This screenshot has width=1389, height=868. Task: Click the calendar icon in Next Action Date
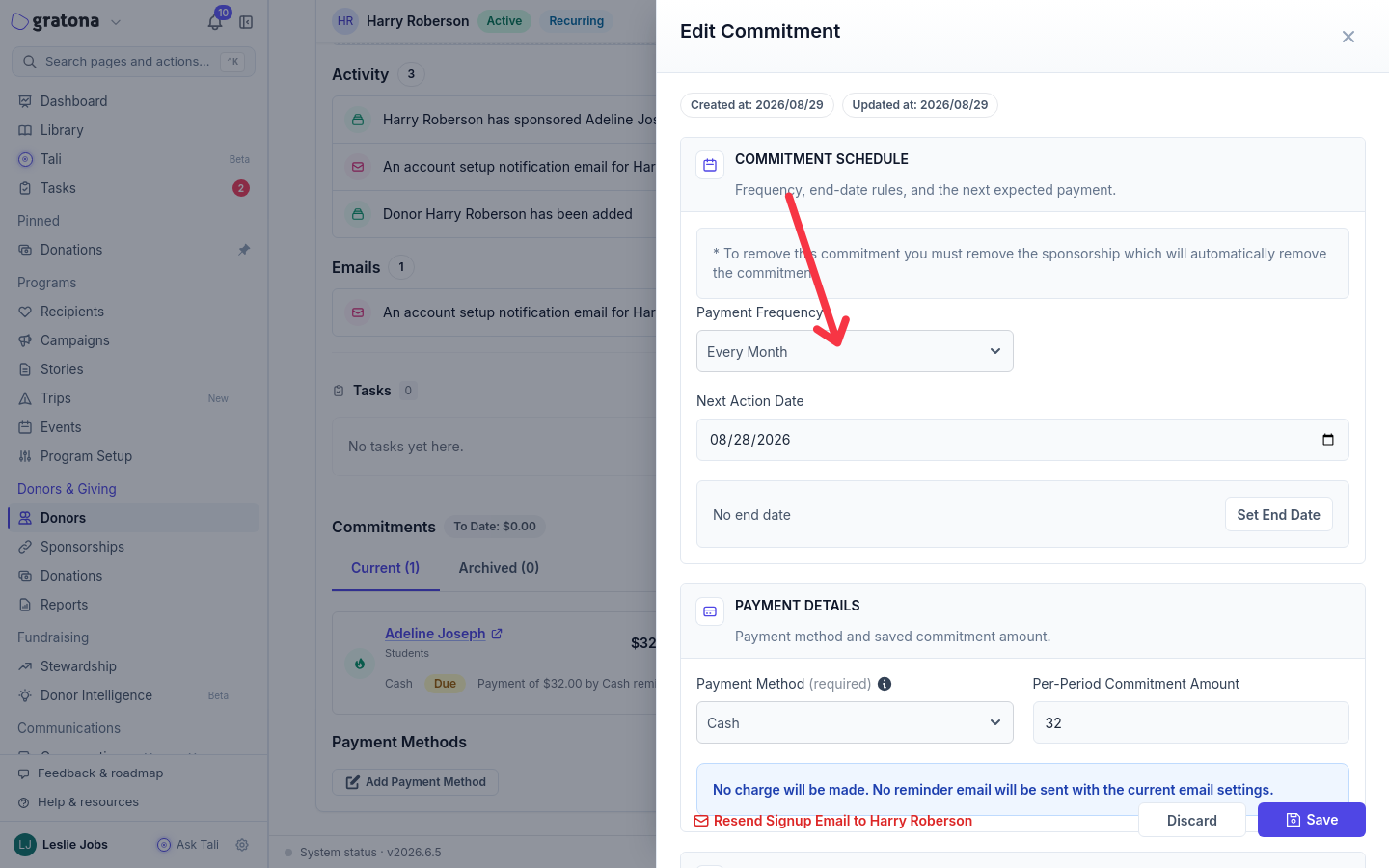1328,440
